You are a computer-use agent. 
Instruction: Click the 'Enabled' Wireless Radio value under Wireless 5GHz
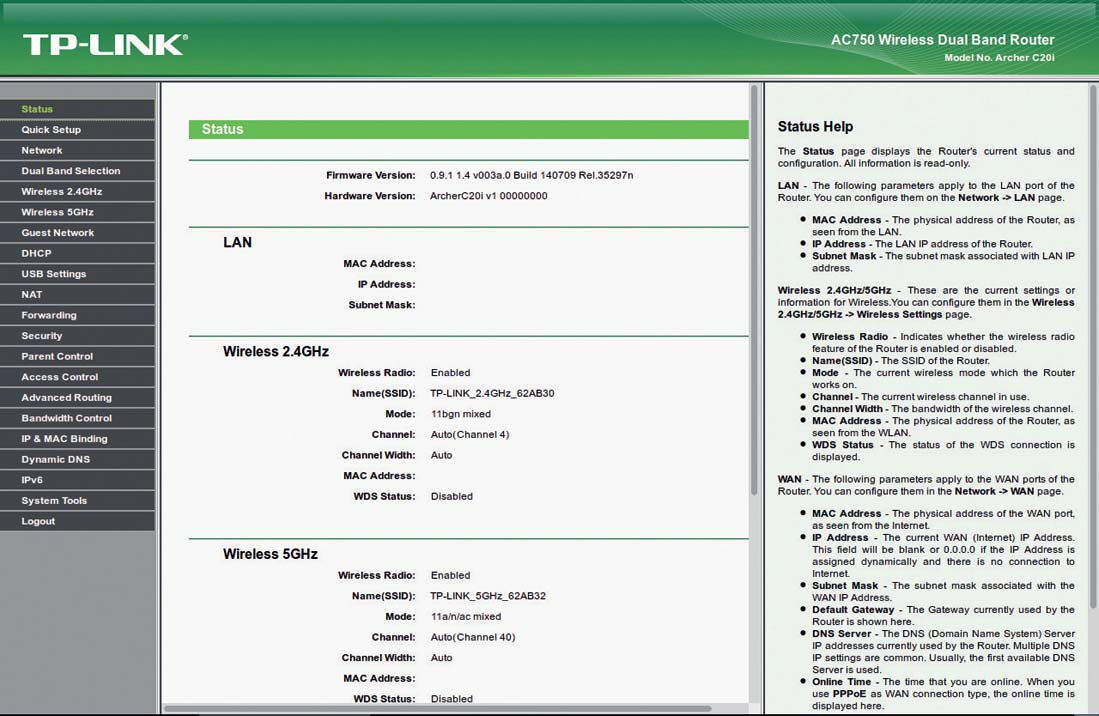point(451,575)
